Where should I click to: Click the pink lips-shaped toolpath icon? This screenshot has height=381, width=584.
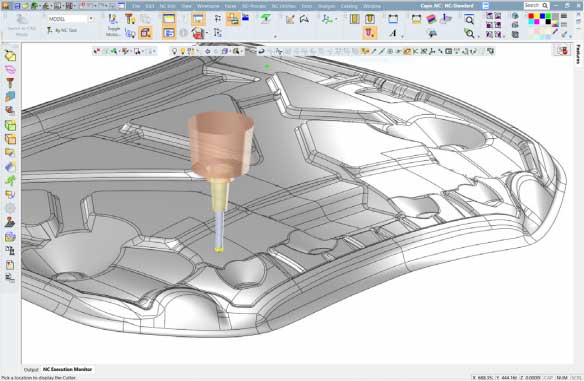(10, 69)
